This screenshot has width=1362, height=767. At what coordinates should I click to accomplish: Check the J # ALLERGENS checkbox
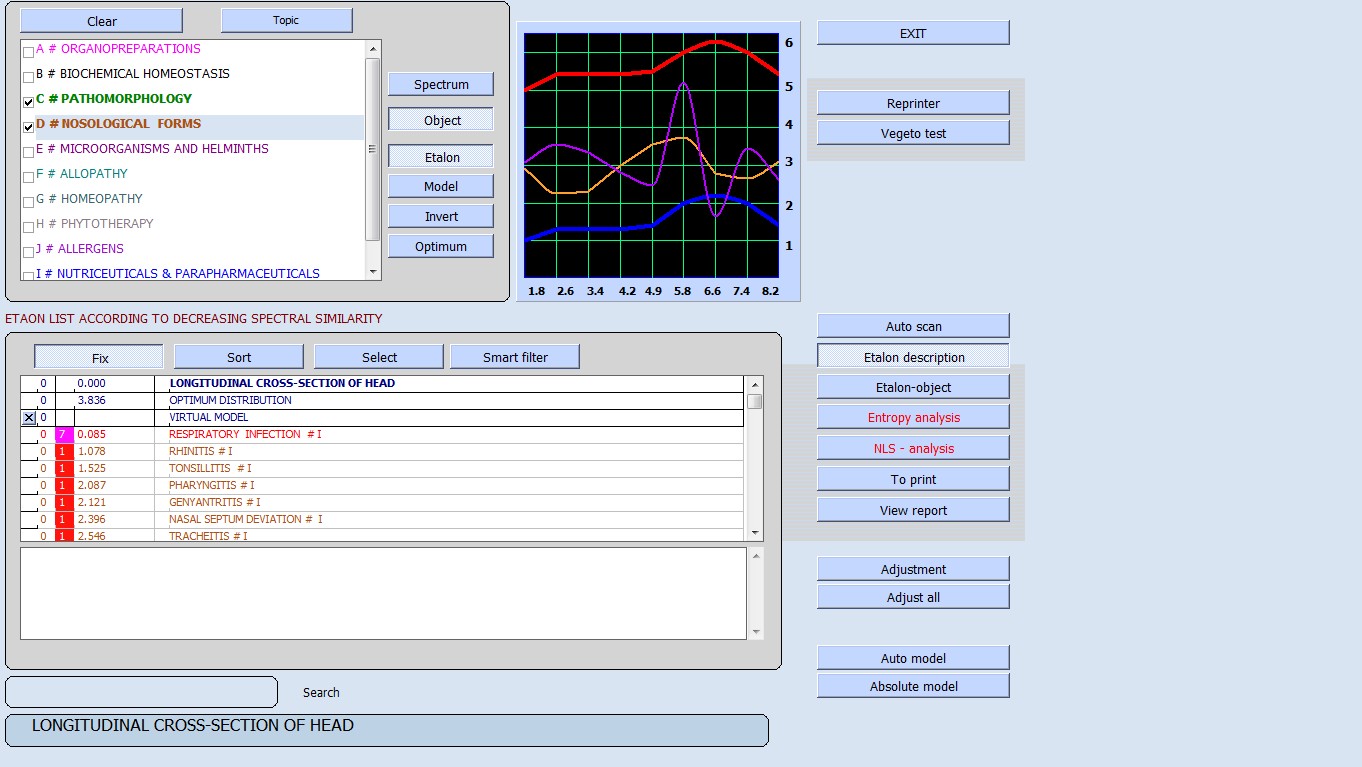click(x=28, y=251)
